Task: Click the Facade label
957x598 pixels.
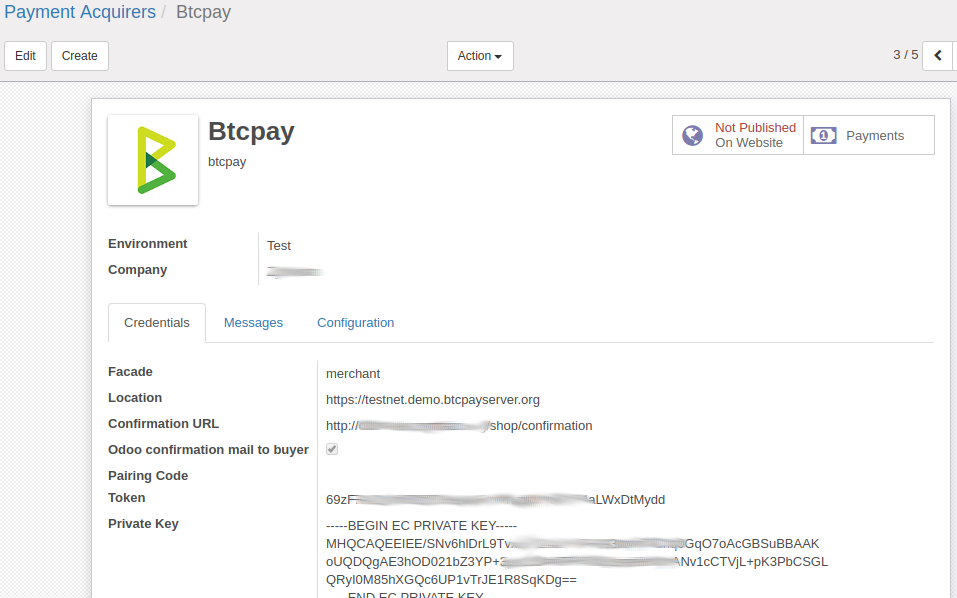Action: pos(130,372)
